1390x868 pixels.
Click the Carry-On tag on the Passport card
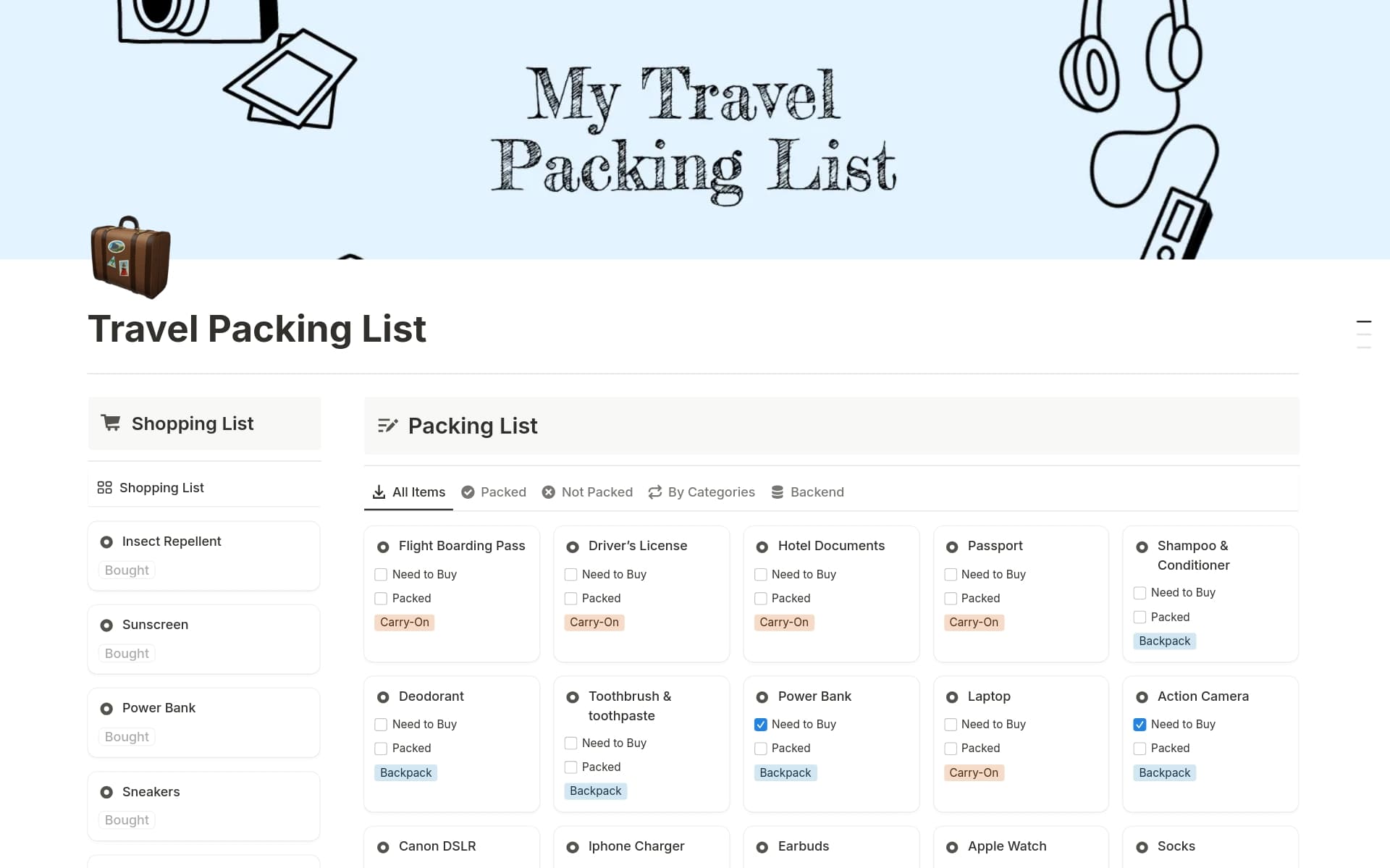coord(974,622)
